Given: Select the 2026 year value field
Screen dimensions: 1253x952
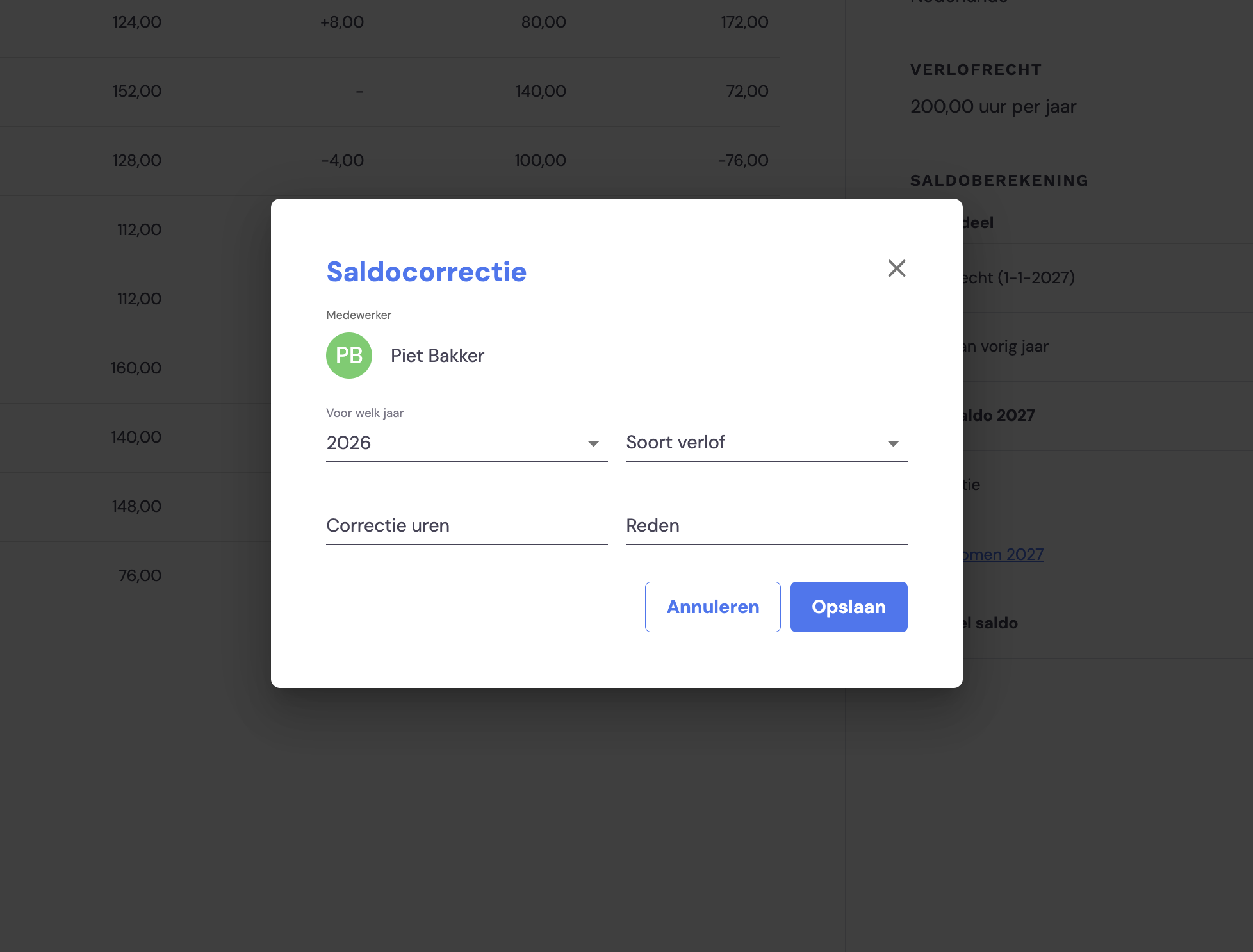Looking at the screenshot, I should (466, 443).
